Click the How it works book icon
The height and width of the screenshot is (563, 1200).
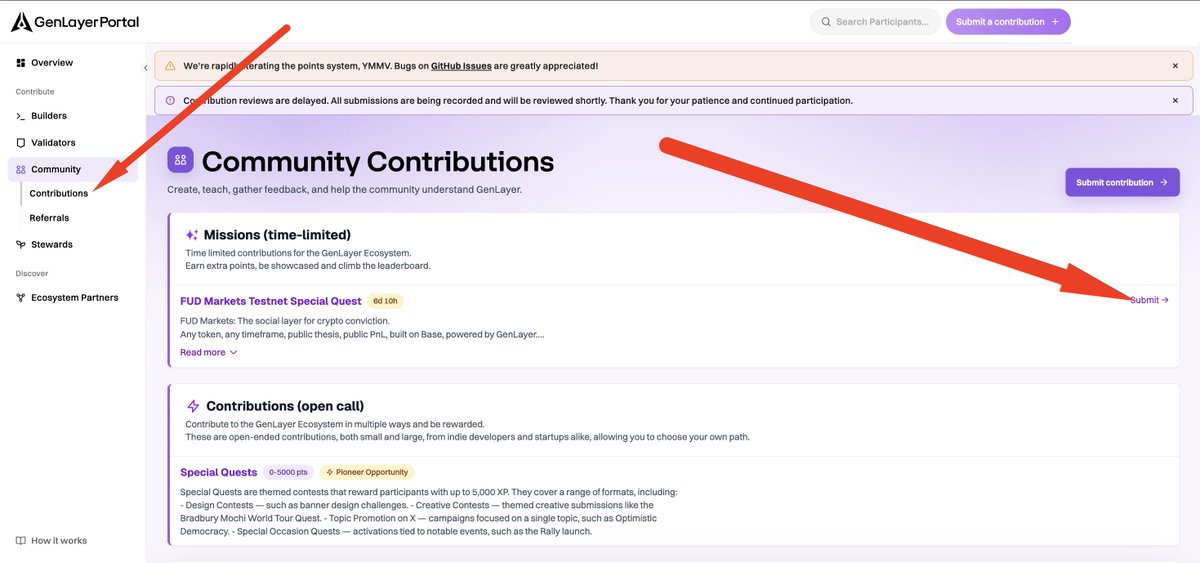pyautogui.click(x=21, y=541)
